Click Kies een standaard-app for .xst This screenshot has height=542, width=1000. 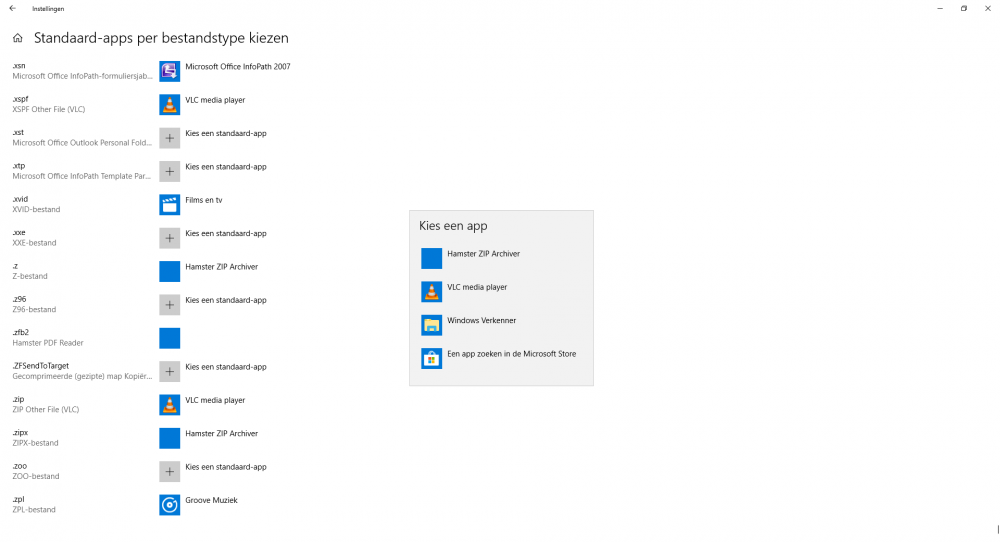[x=226, y=133]
